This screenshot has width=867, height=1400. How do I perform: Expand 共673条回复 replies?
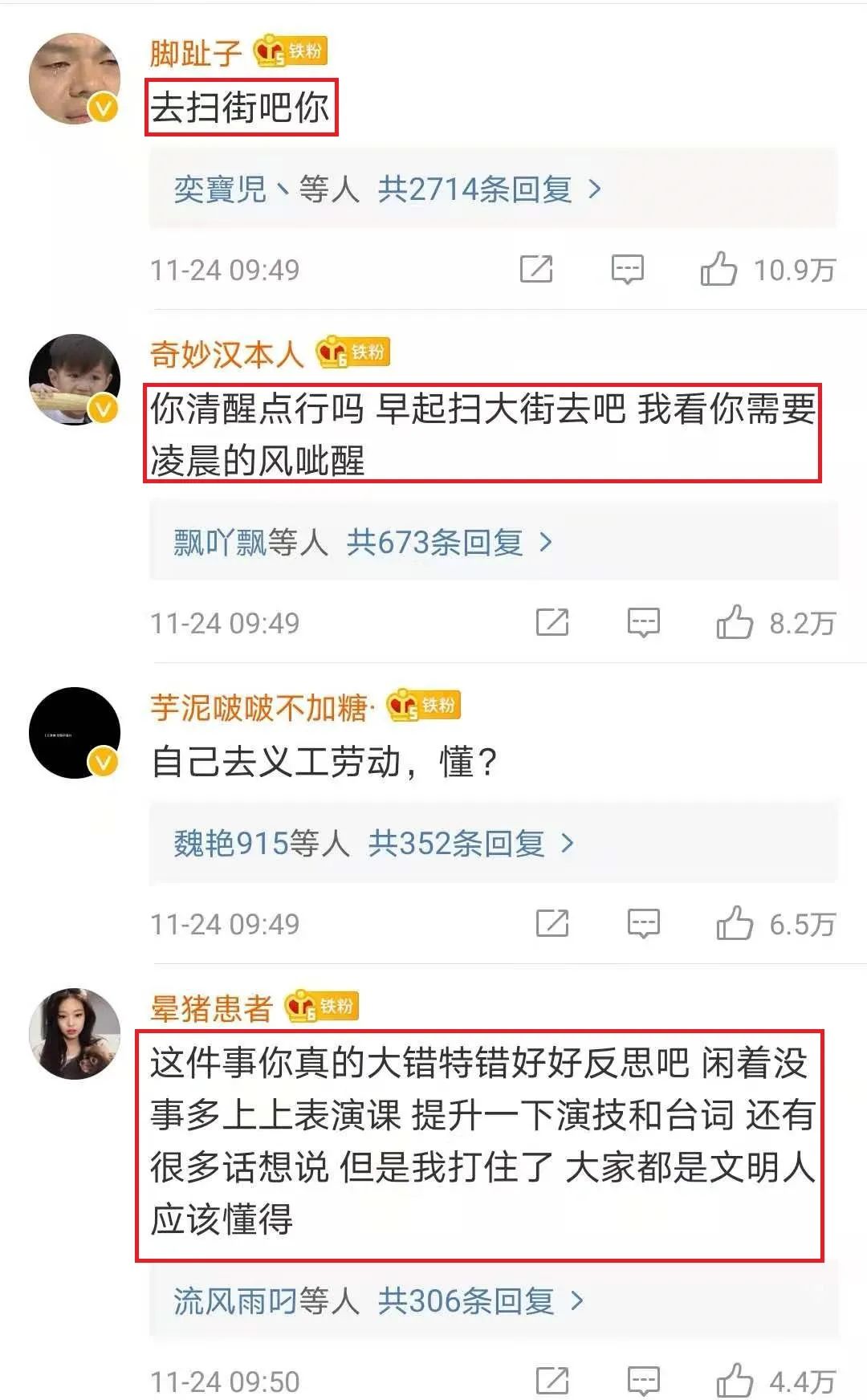(450, 543)
